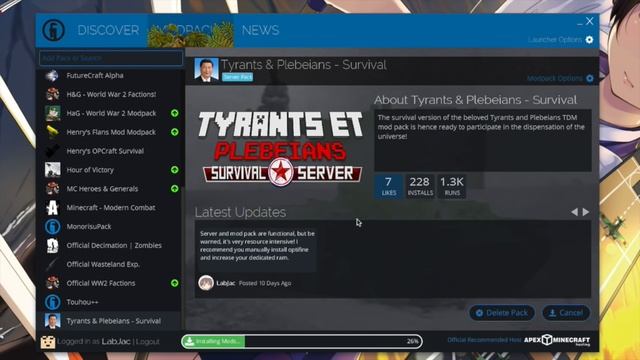Open the Apex Minecraft Hosting link

(557, 340)
